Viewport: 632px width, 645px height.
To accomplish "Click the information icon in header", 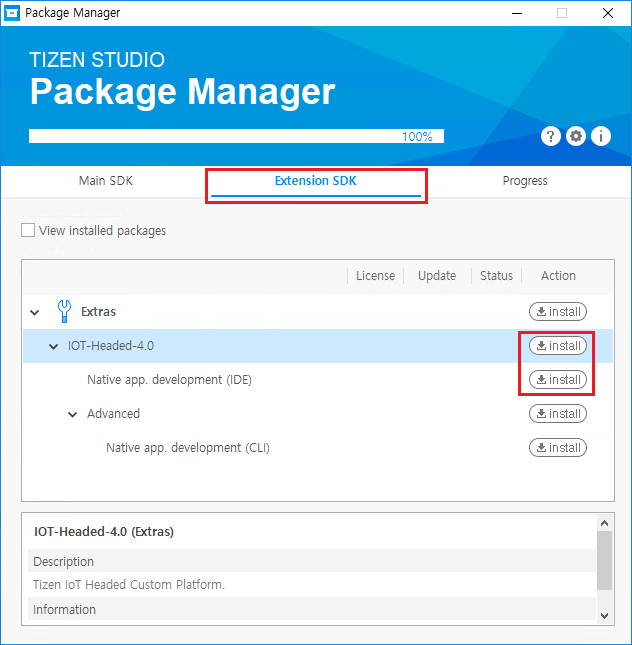I will point(601,137).
